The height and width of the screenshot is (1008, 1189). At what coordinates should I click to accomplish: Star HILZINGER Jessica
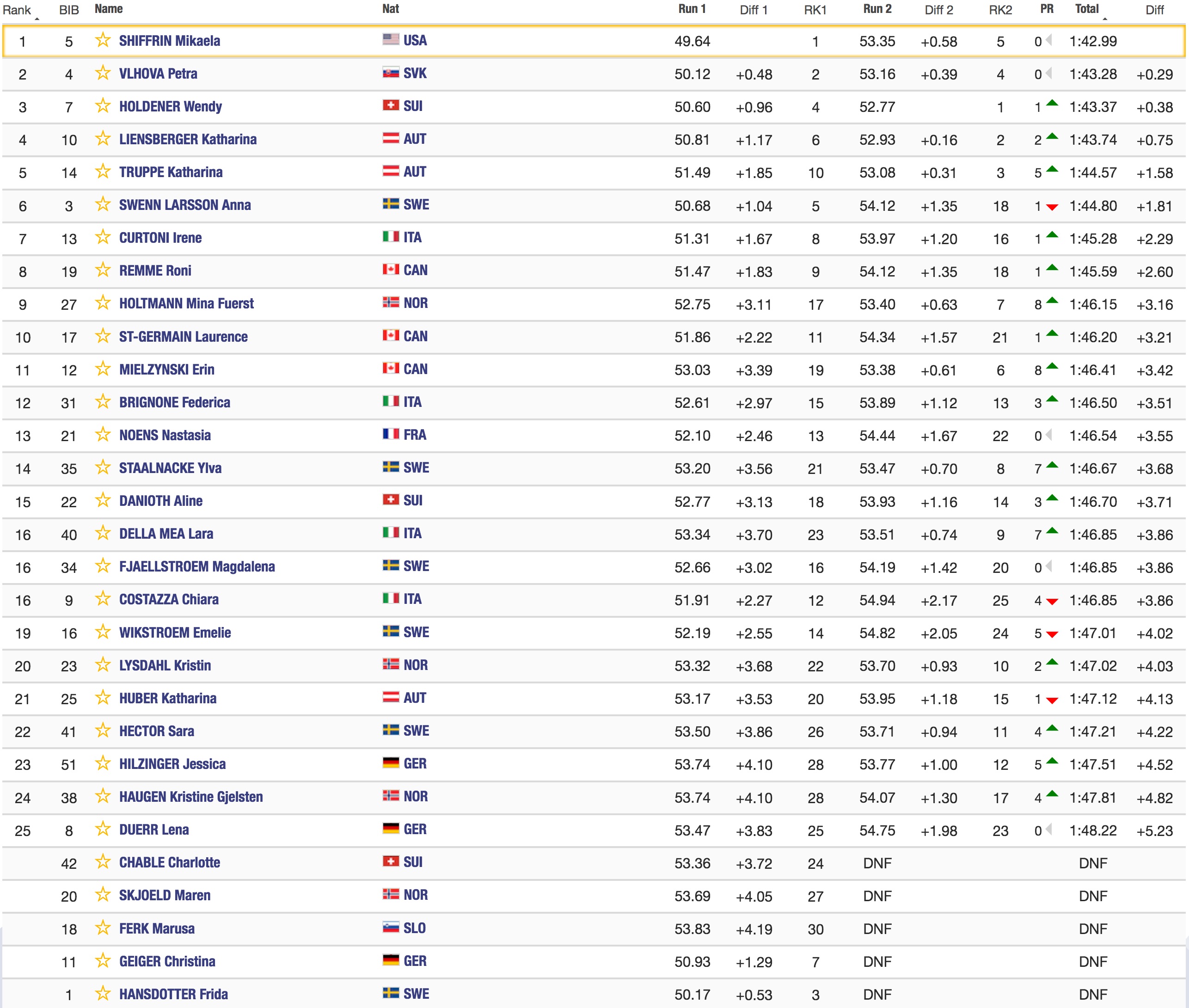103,763
